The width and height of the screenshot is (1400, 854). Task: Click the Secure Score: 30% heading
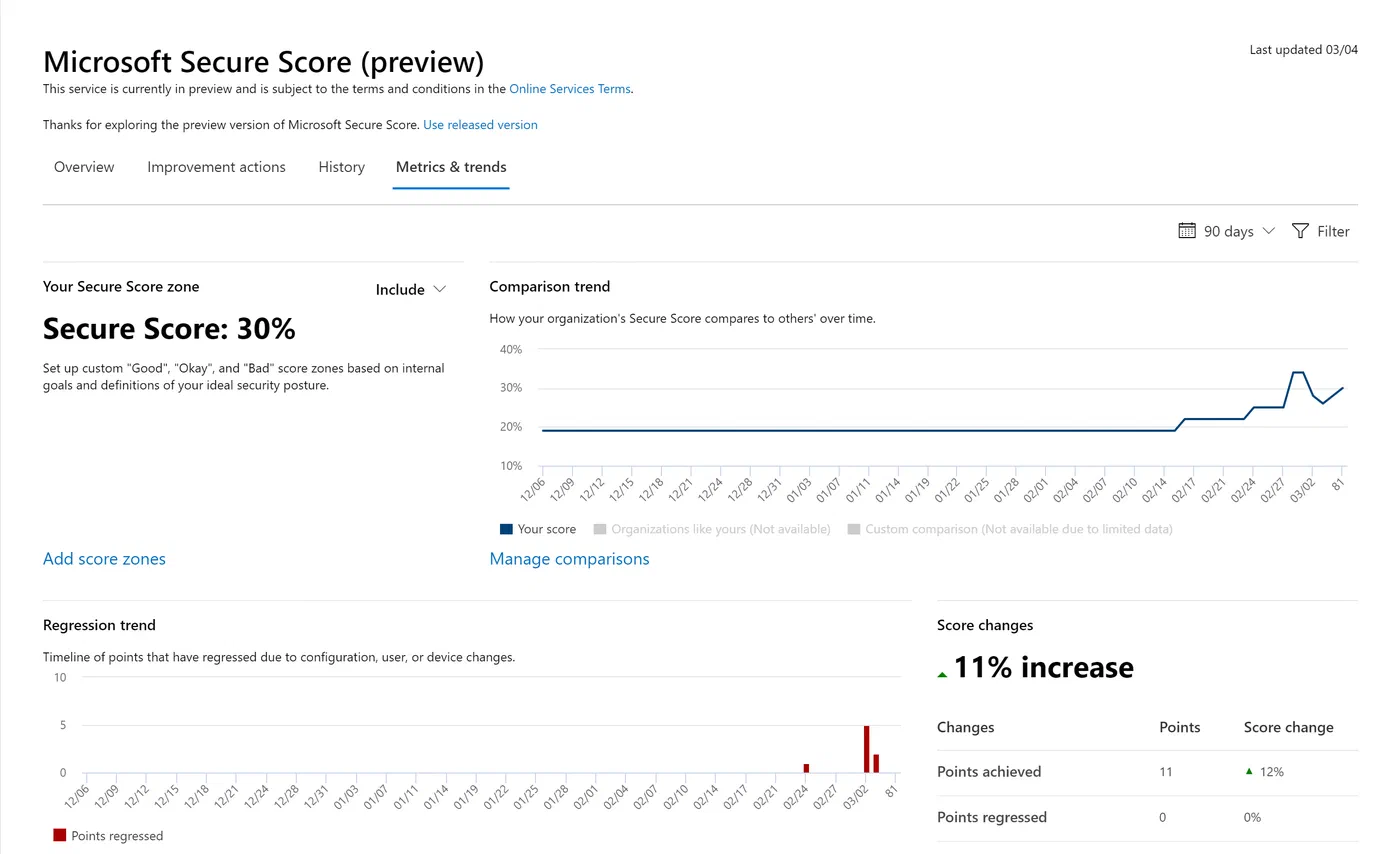point(169,329)
